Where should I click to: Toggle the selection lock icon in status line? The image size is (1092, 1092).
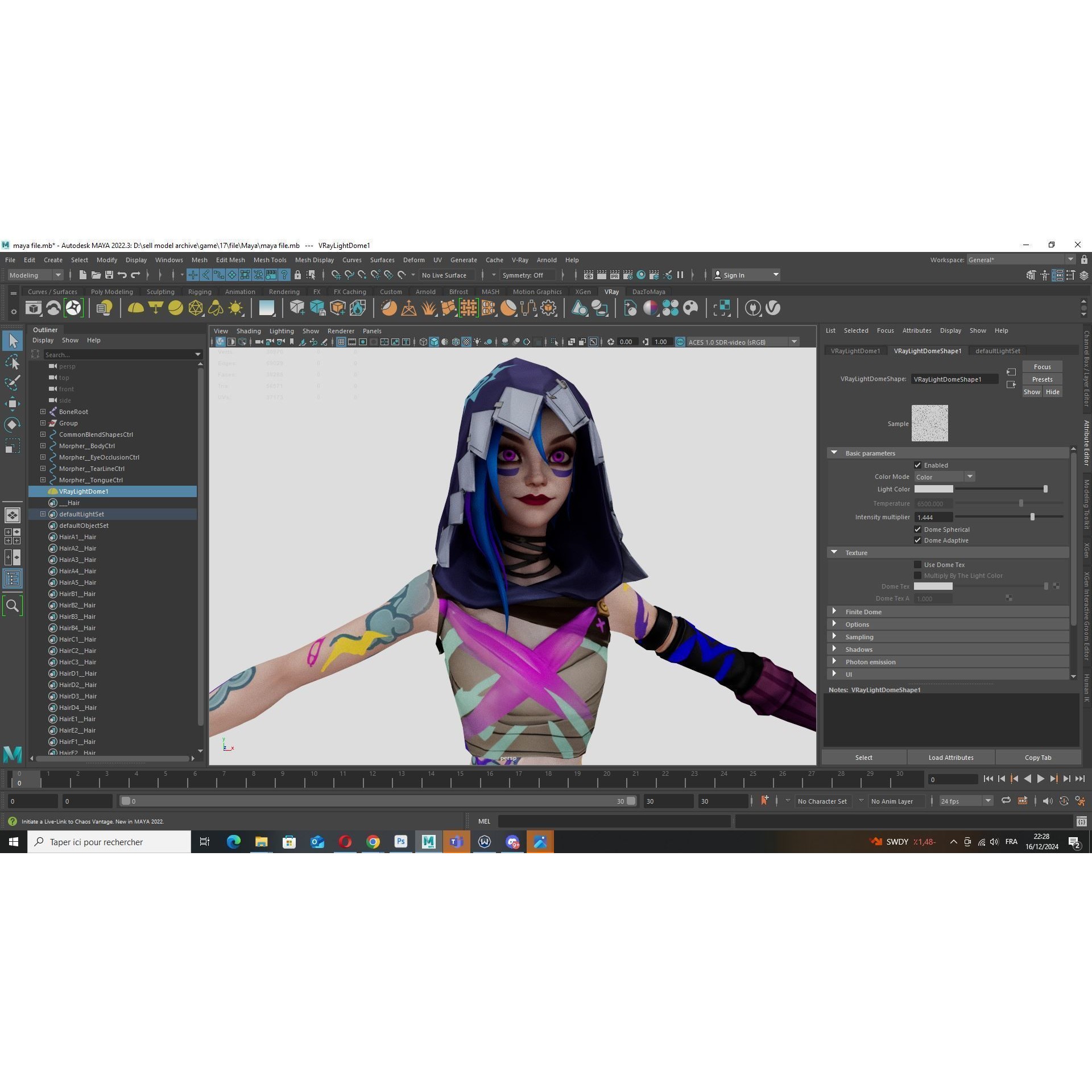coord(297,275)
